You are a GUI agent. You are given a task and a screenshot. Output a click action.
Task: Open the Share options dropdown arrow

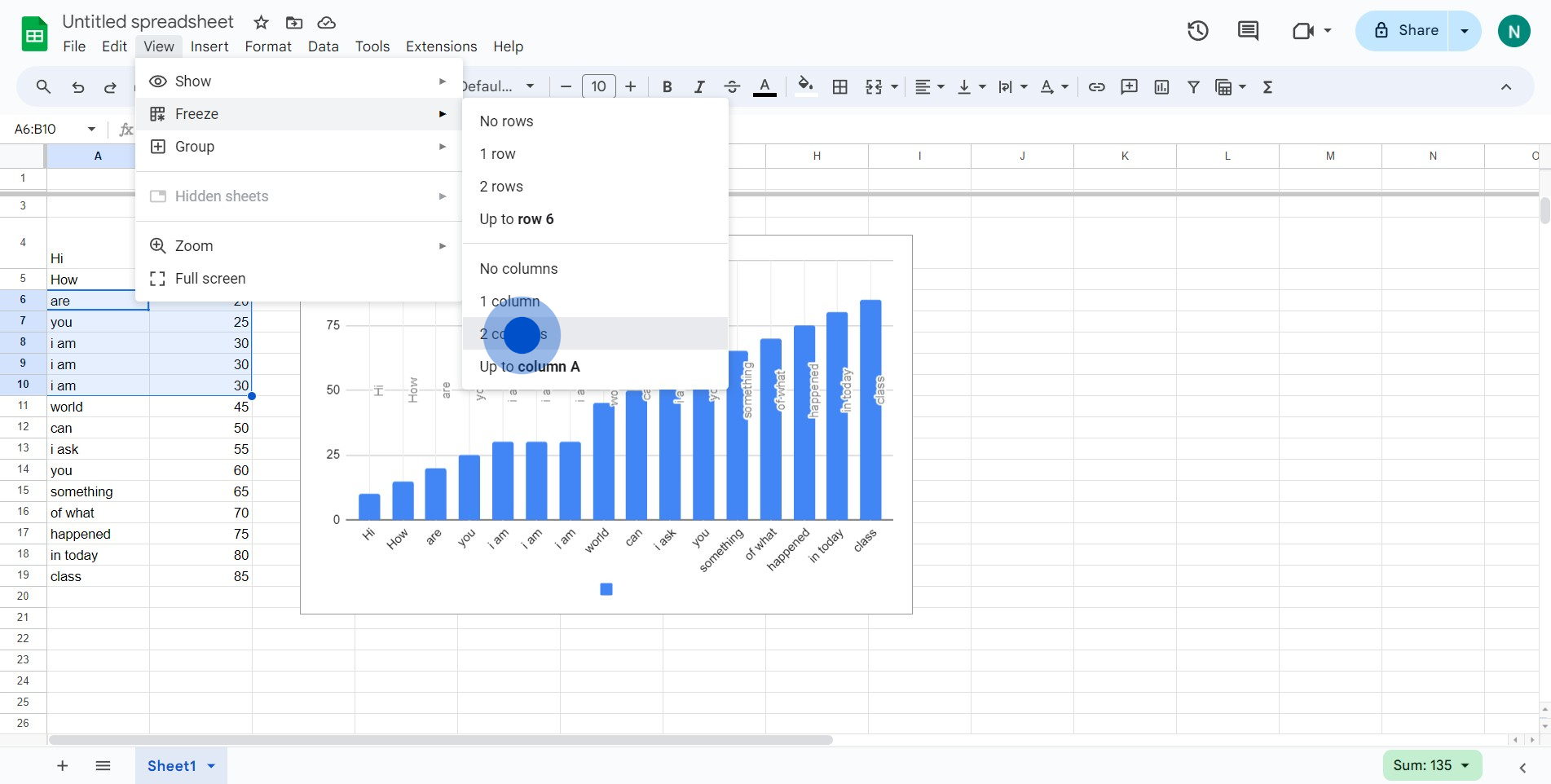[1465, 31]
